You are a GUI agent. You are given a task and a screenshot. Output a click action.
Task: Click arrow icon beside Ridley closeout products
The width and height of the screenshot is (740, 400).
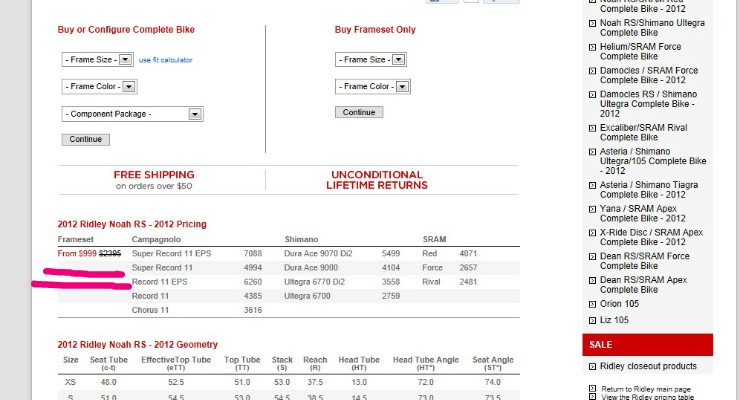click(x=592, y=367)
